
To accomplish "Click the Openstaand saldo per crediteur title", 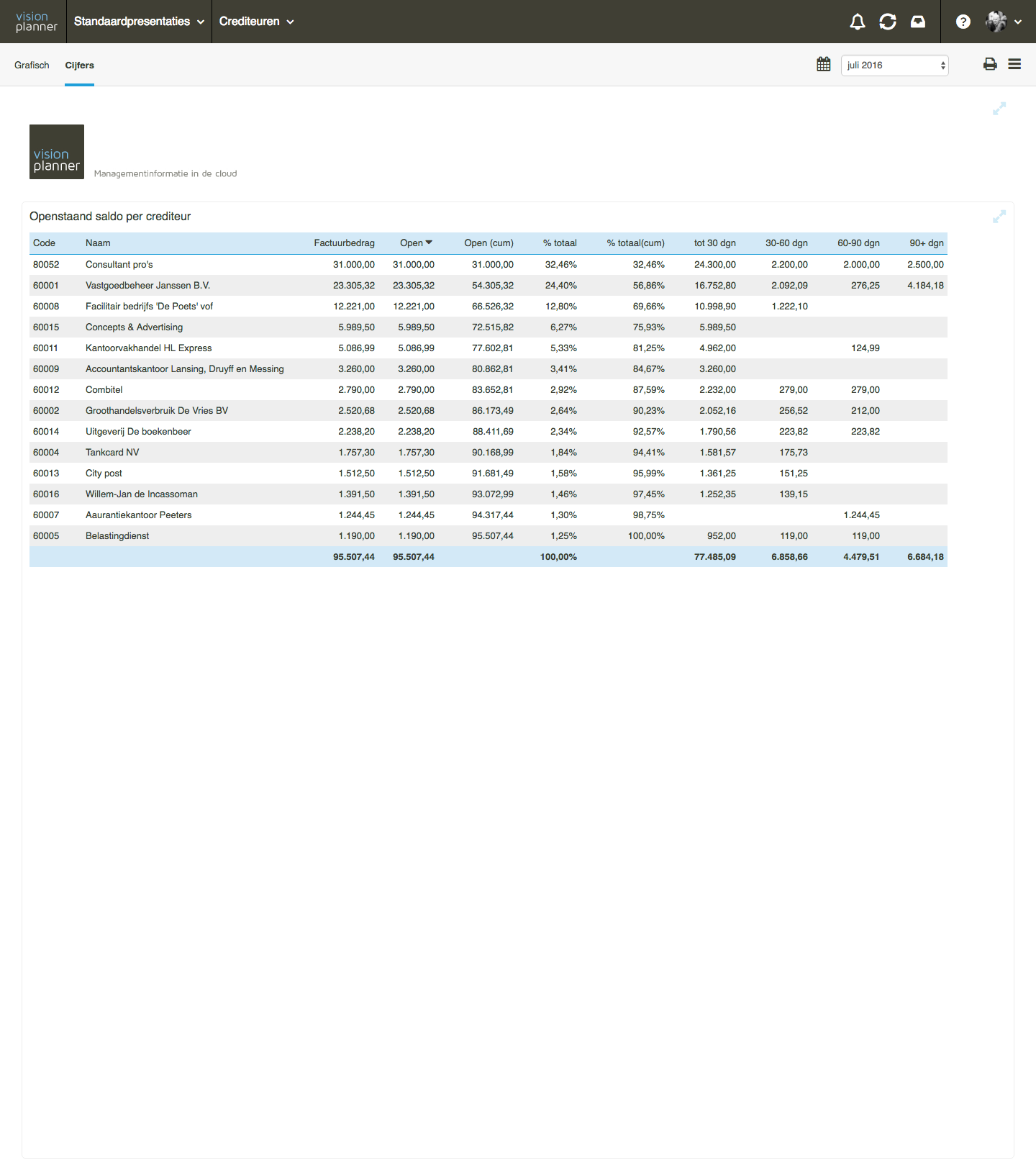I will point(110,217).
